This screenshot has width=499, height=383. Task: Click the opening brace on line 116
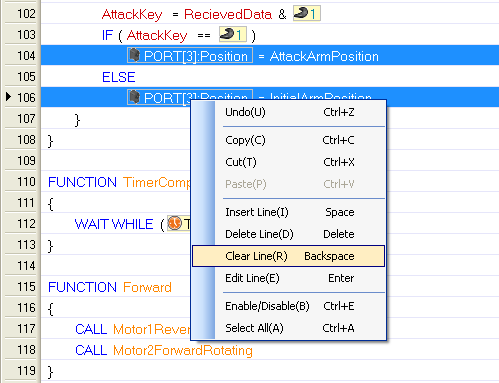51,309
